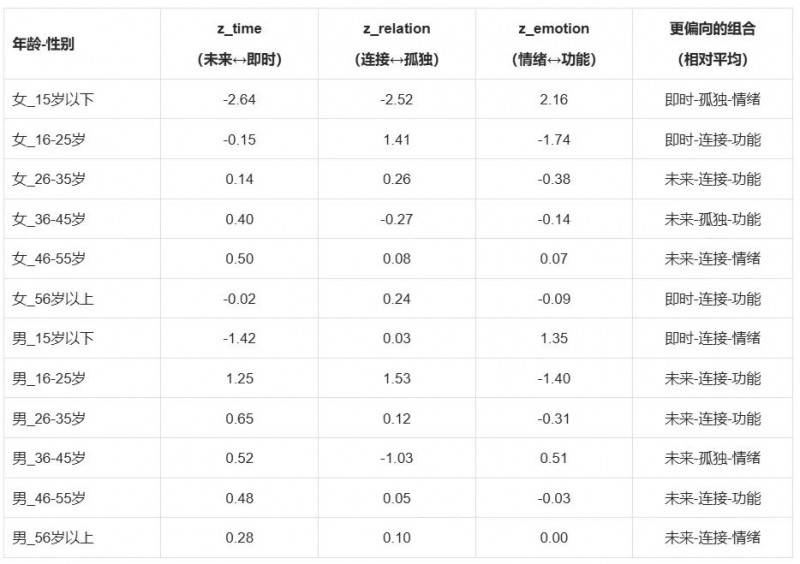Click the 男_26-35岁 row label
This screenshot has height=564, width=800.
pyautogui.click(x=49, y=418)
